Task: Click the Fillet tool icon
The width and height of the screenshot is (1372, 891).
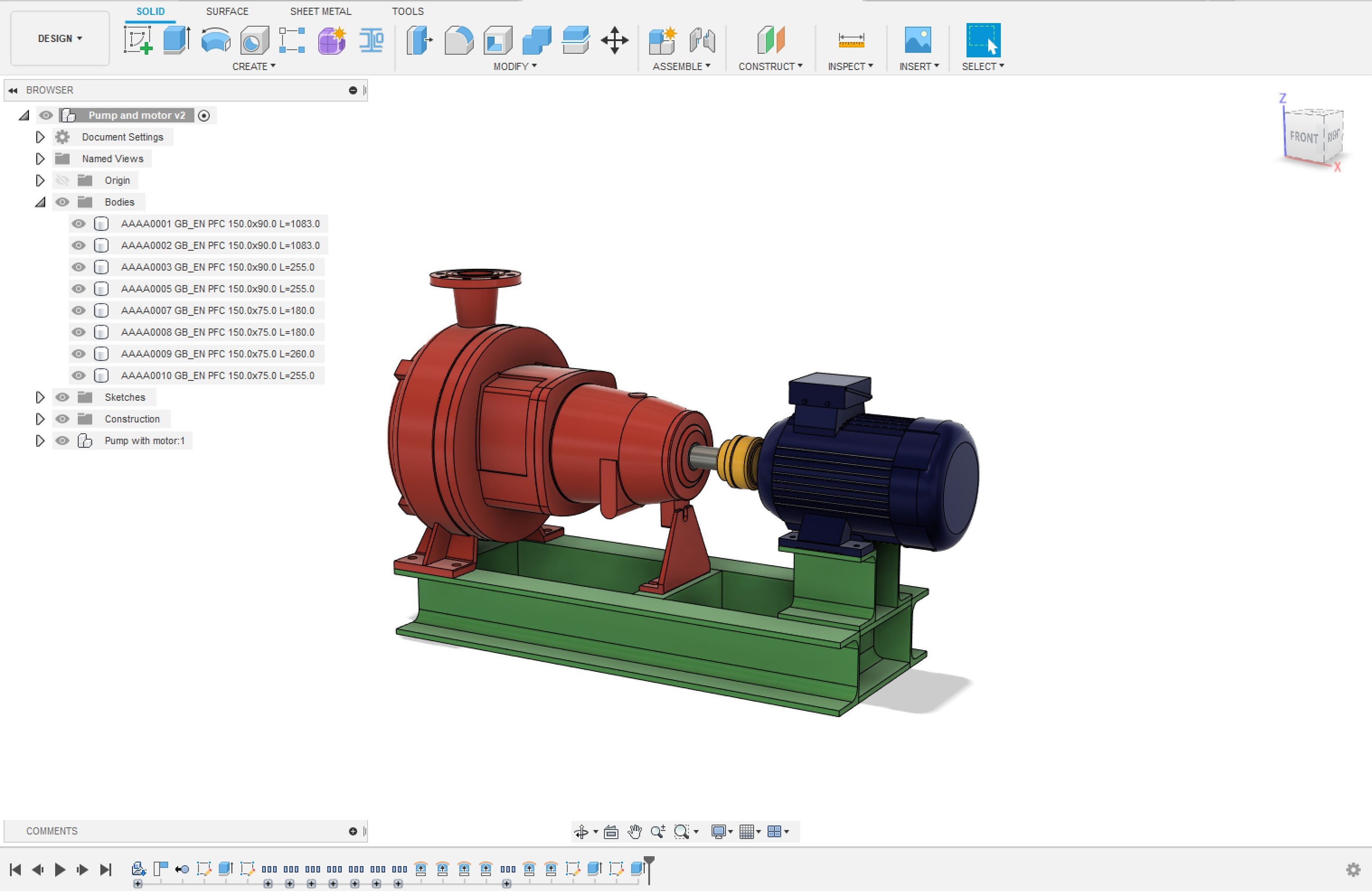Action: point(459,40)
